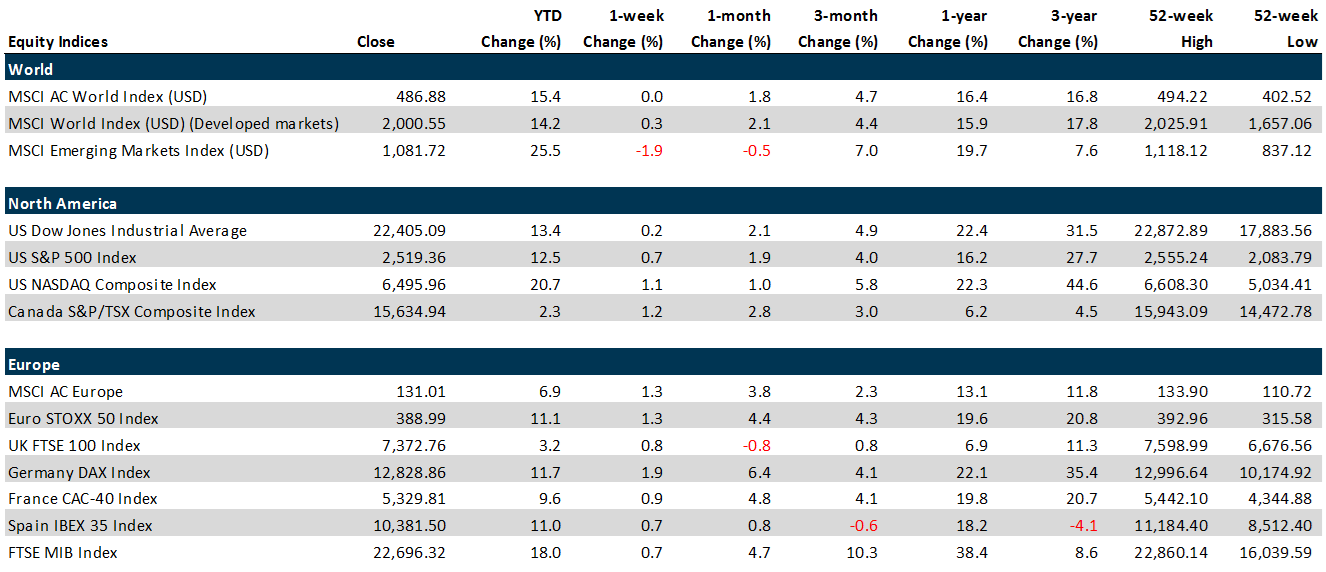
Task: Click the TSX close 15,634.94
Action: tap(409, 311)
